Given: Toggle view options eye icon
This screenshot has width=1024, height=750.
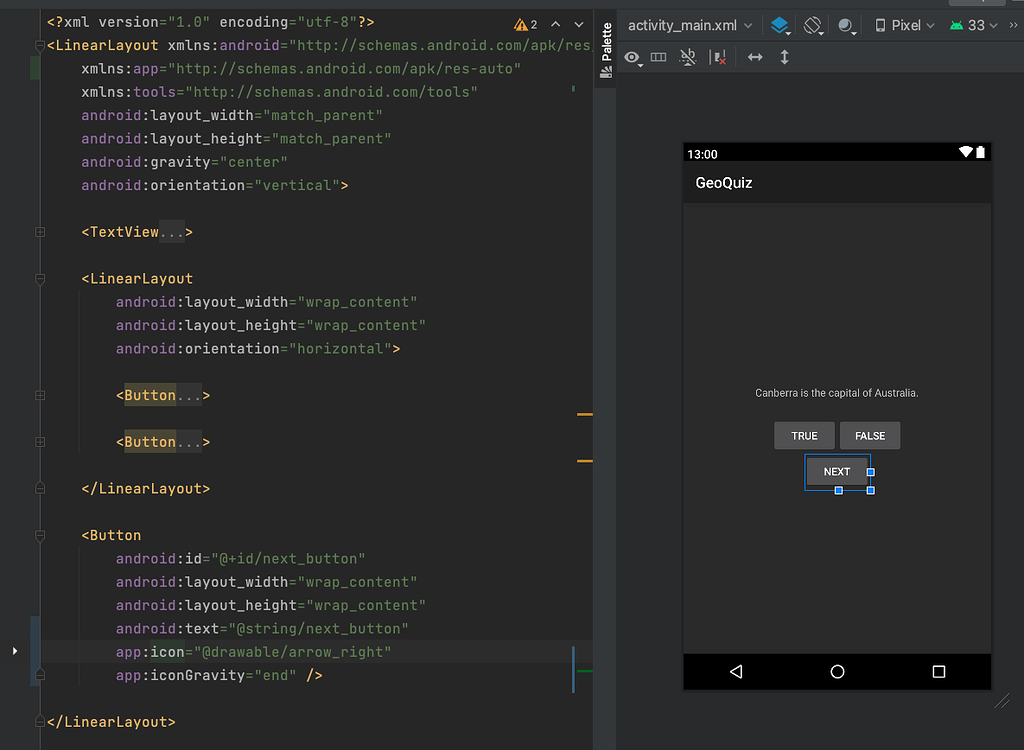Looking at the screenshot, I should 633,58.
